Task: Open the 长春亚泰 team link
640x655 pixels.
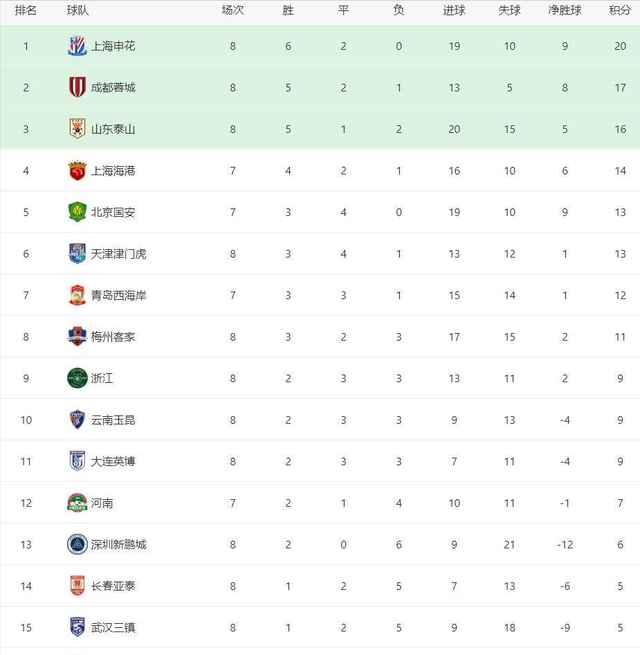Action: 112,586
